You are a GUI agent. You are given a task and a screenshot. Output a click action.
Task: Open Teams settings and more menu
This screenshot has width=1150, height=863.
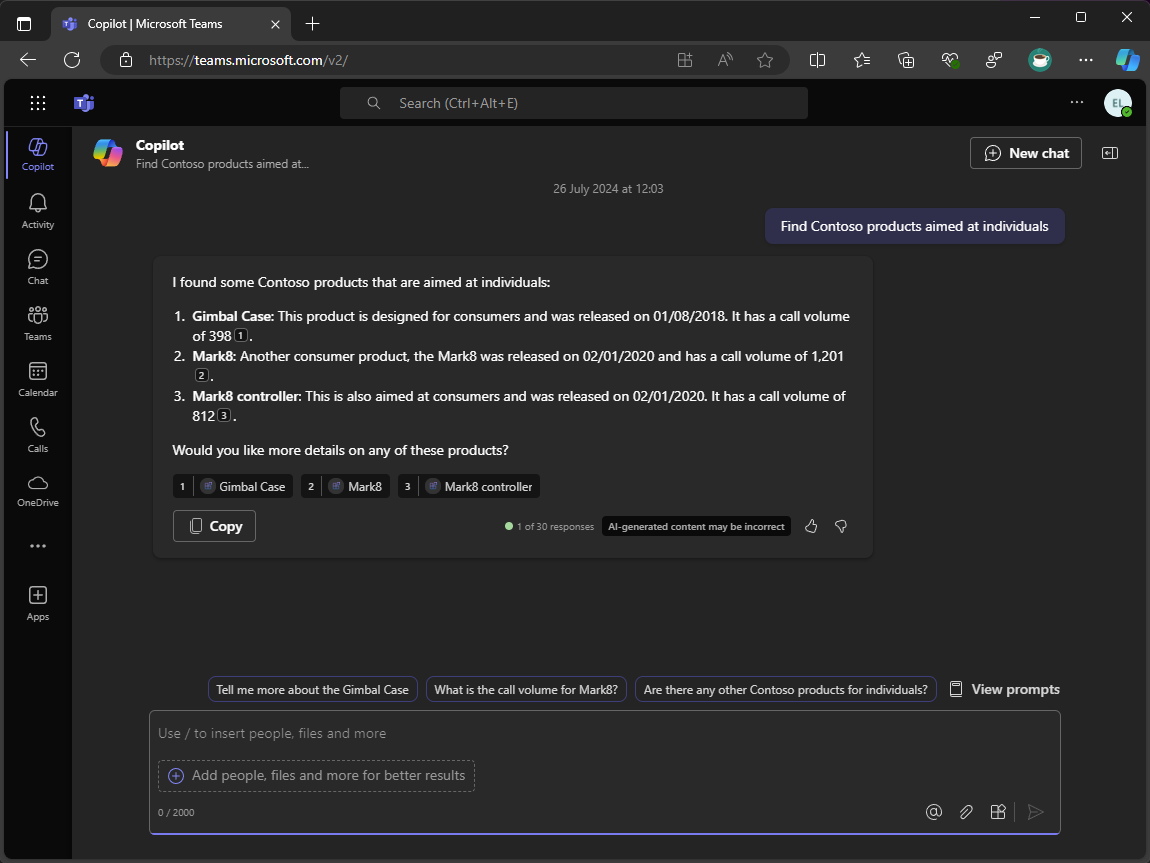pyautogui.click(x=1077, y=103)
